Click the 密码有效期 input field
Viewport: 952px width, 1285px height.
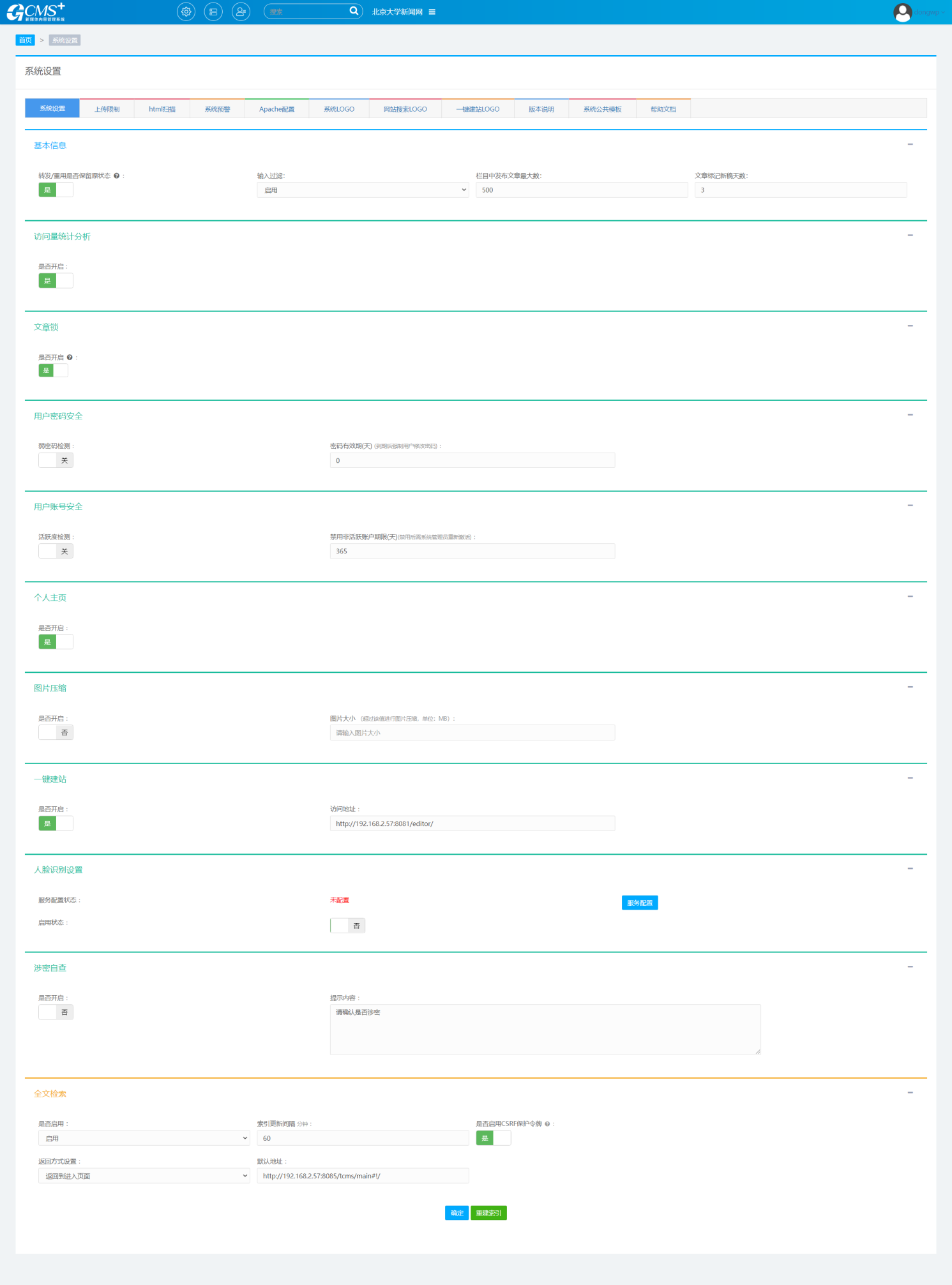click(472, 460)
